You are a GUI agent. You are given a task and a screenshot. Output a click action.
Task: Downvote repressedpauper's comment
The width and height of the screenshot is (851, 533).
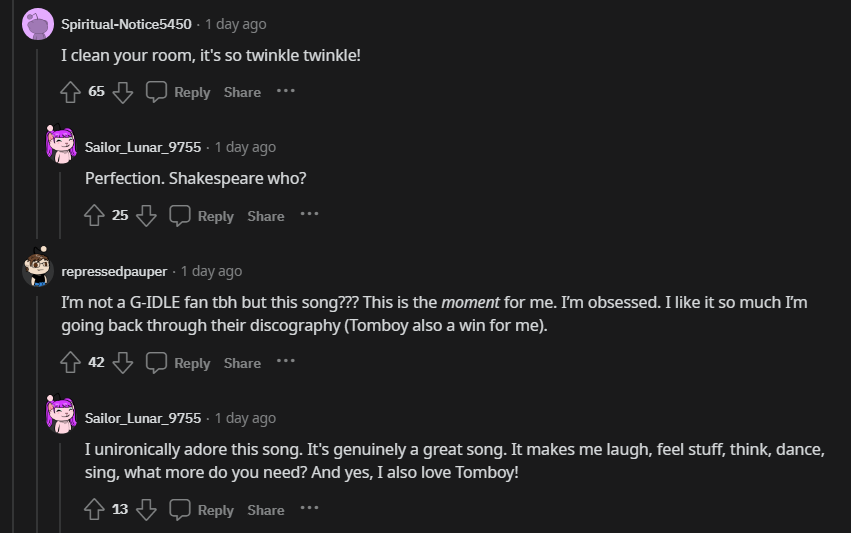coord(123,363)
